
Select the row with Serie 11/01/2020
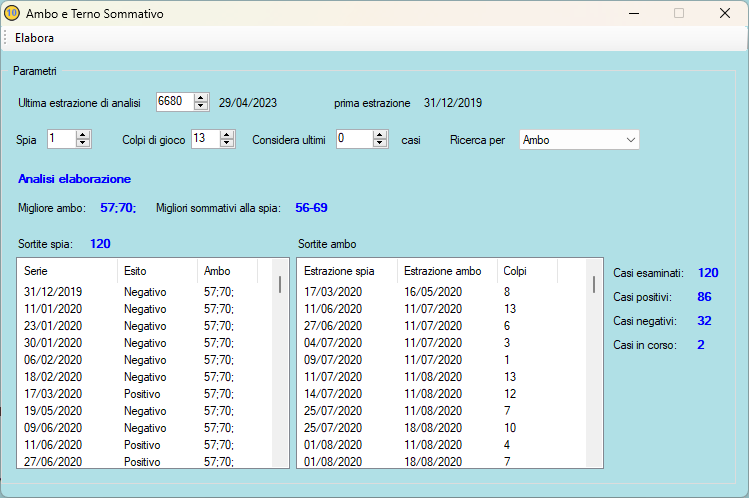click(x=145, y=309)
